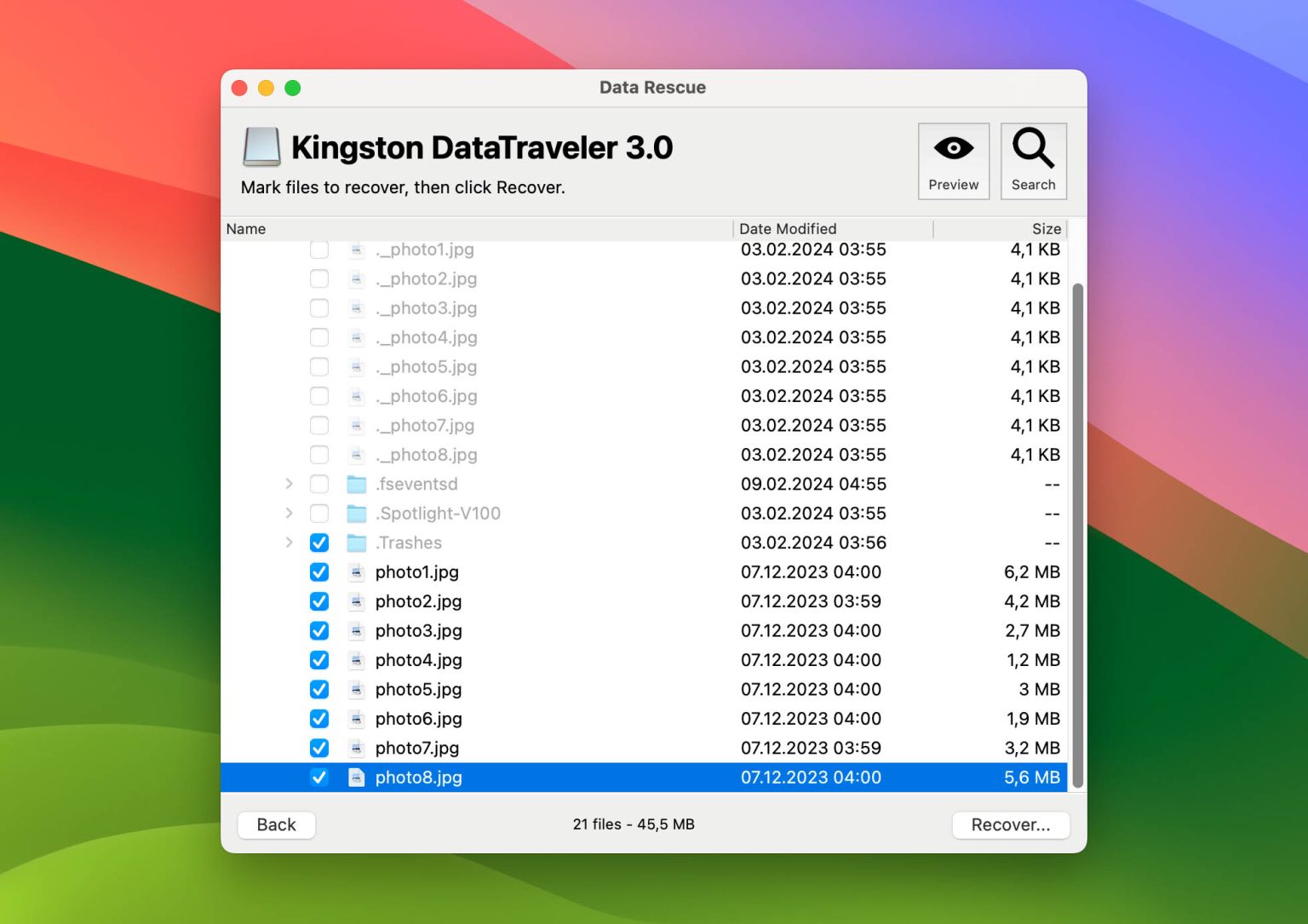Open the Preview panel using the eye icon
Image resolution: width=1308 pixels, height=924 pixels.
coord(953,160)
